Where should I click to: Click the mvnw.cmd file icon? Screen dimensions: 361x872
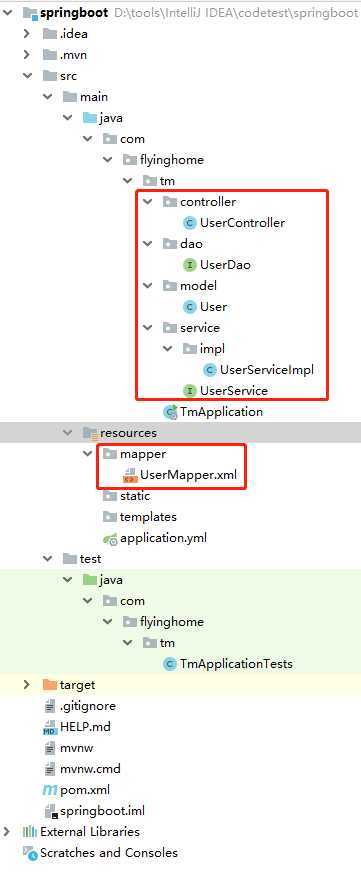pos(51,769)
